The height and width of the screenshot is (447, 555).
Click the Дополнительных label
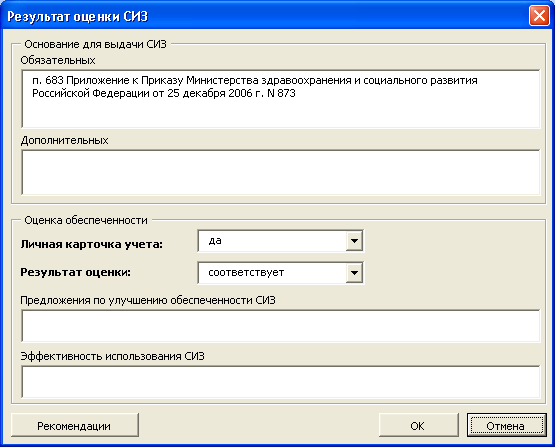tap(64, 141)
